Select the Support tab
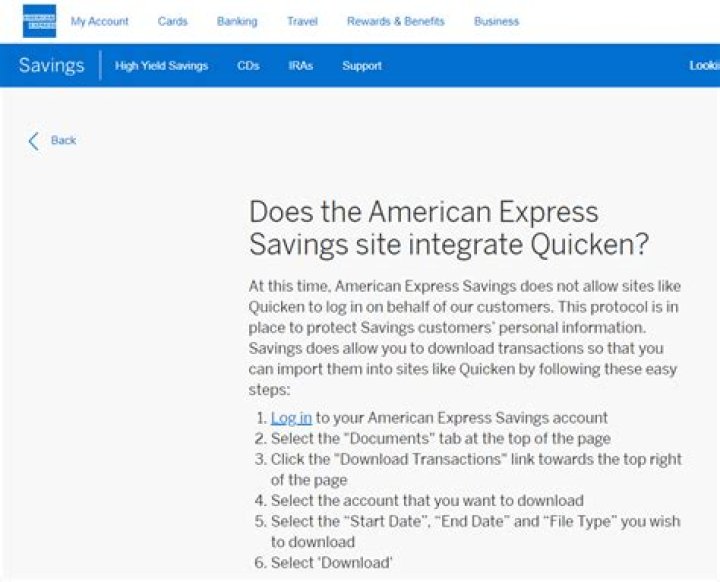 [362, 66]
